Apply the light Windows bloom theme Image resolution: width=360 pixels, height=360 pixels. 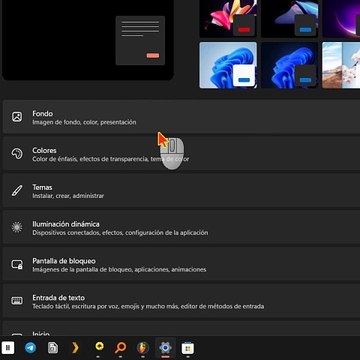[228, 65]
